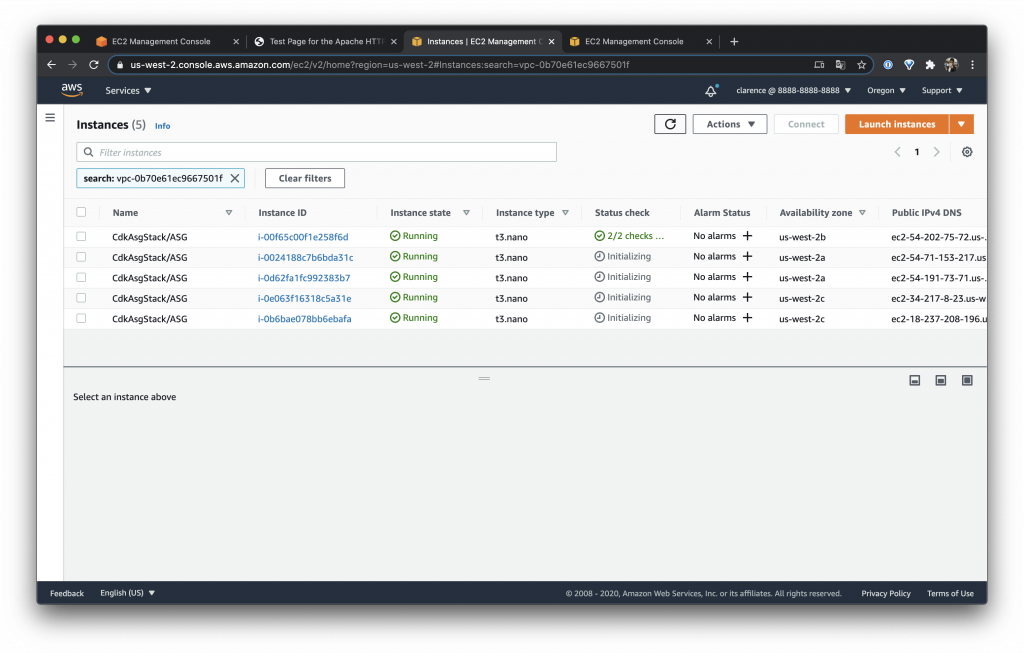Viewport: 1024px width, 653px height.
Task: Switch to the Apache Test Page tab
Action: (x=325, y=41)
